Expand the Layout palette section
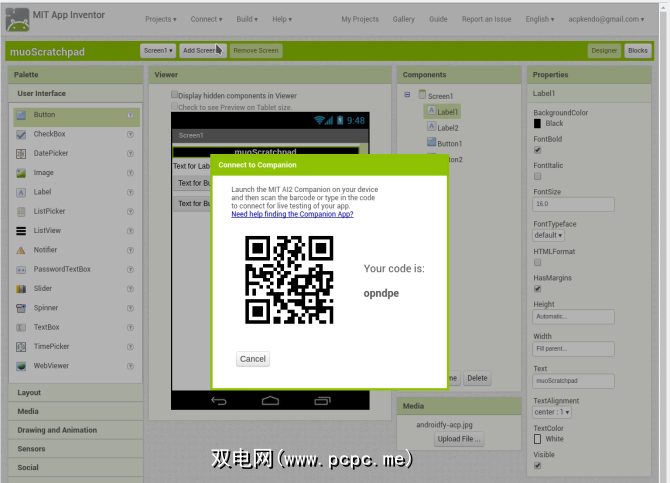This screenshot has height=483, width=670. pos(76,393)
